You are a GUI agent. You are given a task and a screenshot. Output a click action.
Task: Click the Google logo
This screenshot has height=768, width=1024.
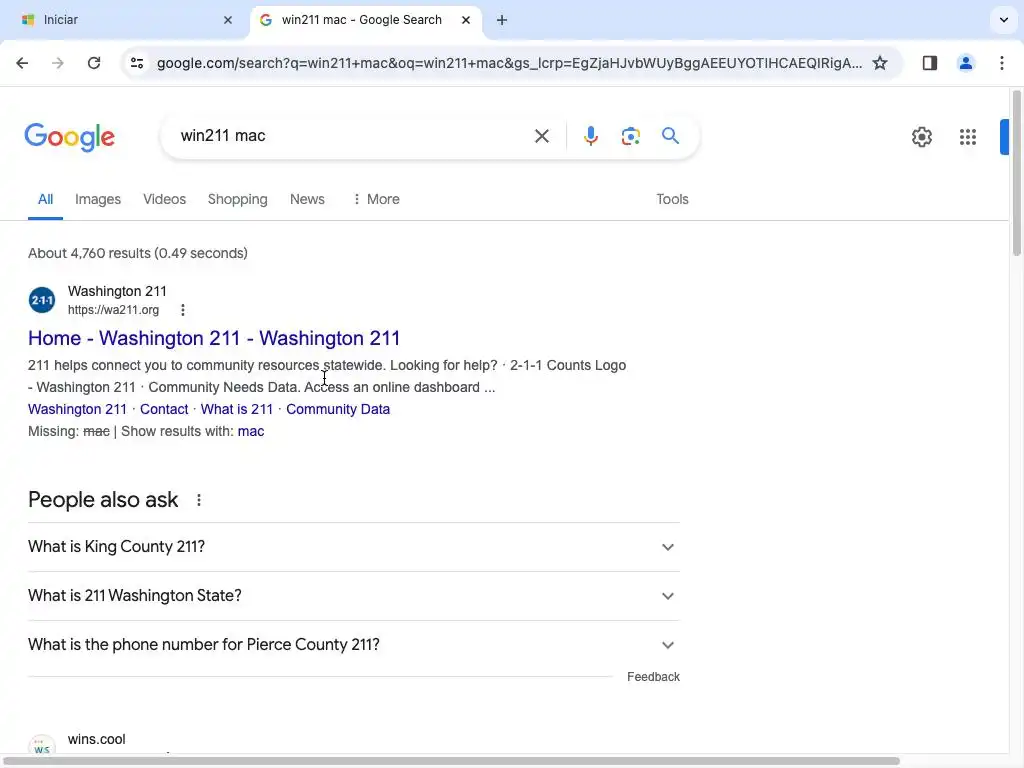[x=70, y=136]
